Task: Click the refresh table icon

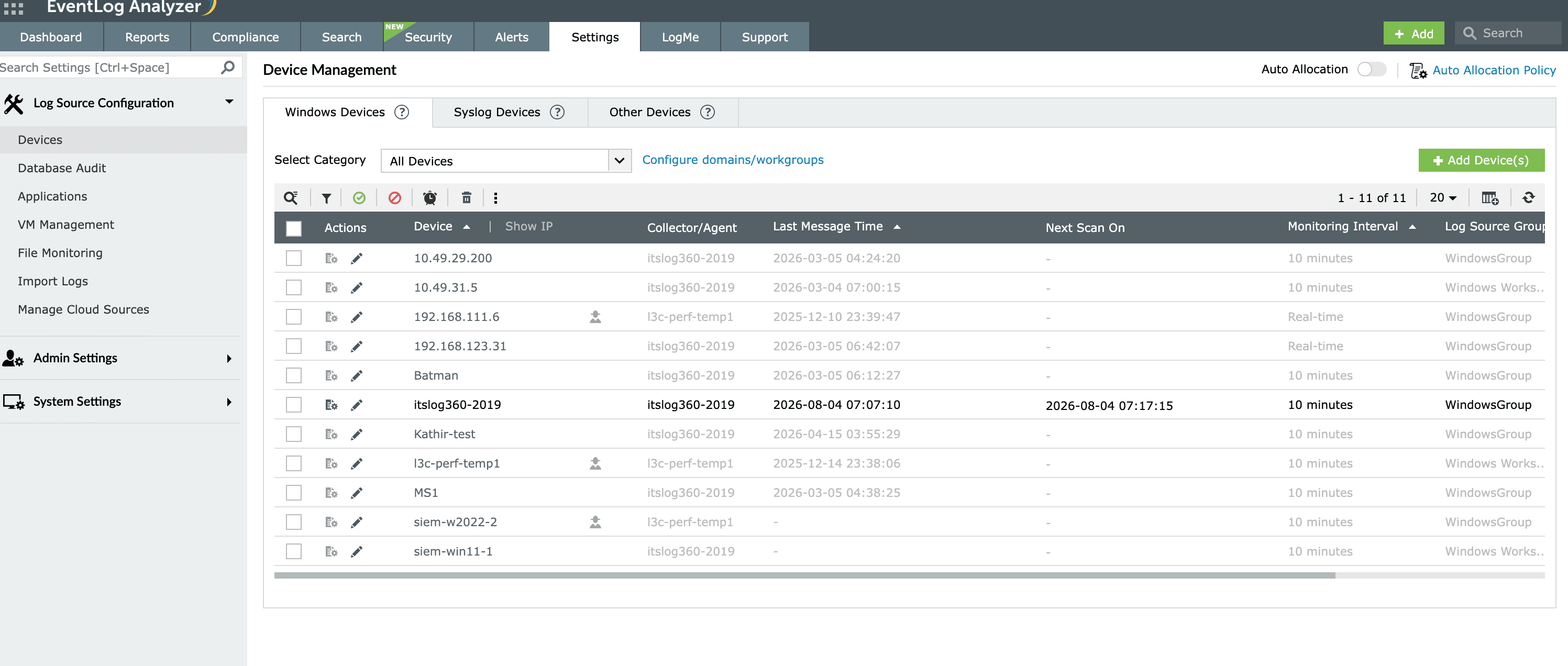Action: [1528, 197]
